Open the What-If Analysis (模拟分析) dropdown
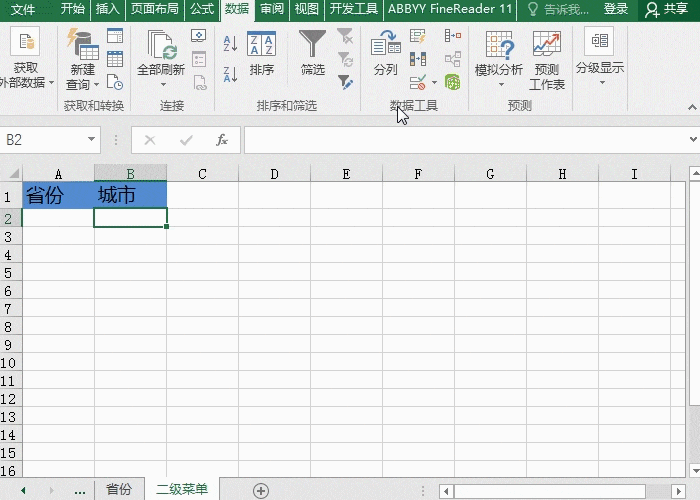 click(499, 59)
